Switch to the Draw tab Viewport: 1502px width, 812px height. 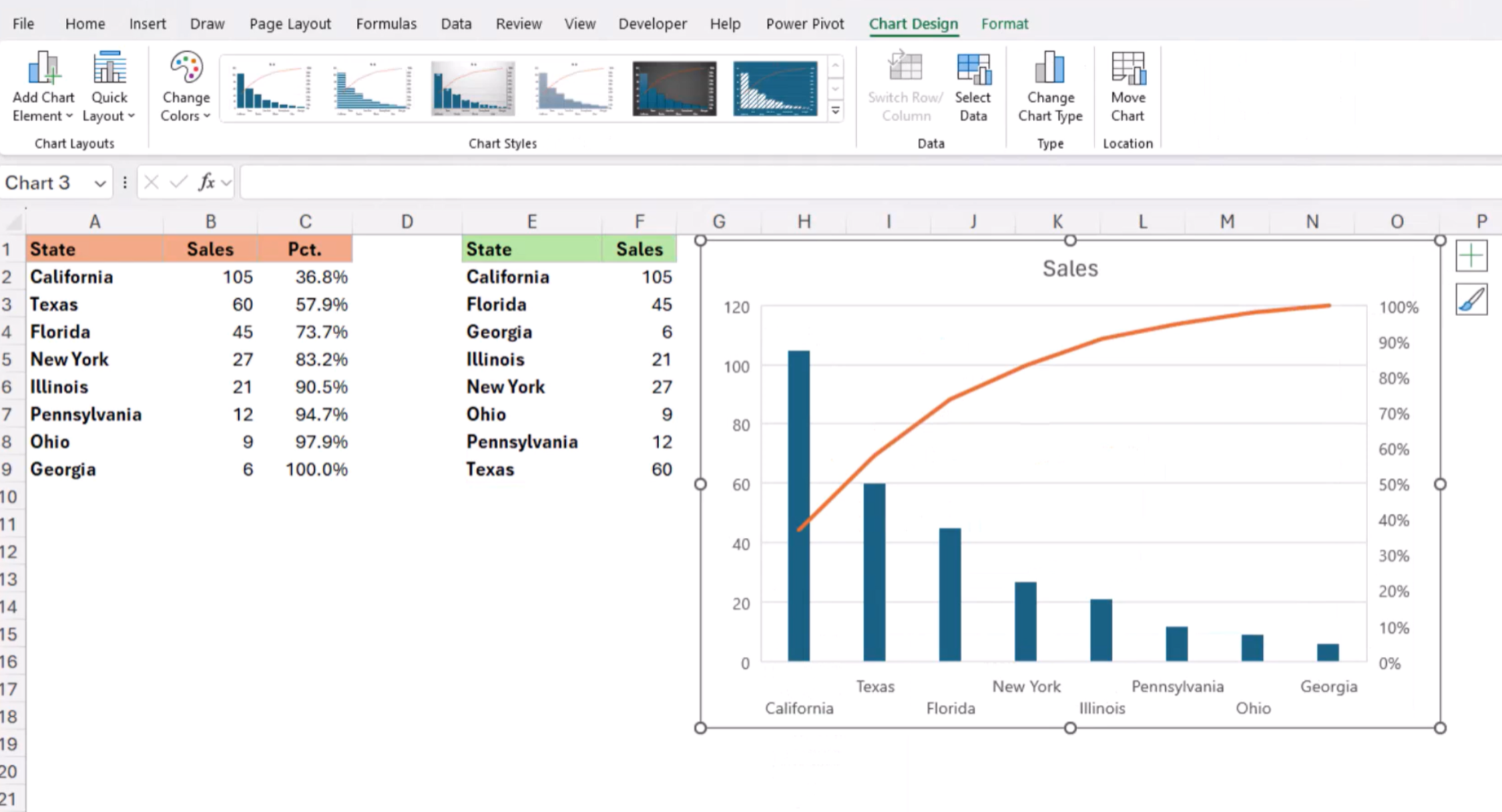click(x=207, y=24)
